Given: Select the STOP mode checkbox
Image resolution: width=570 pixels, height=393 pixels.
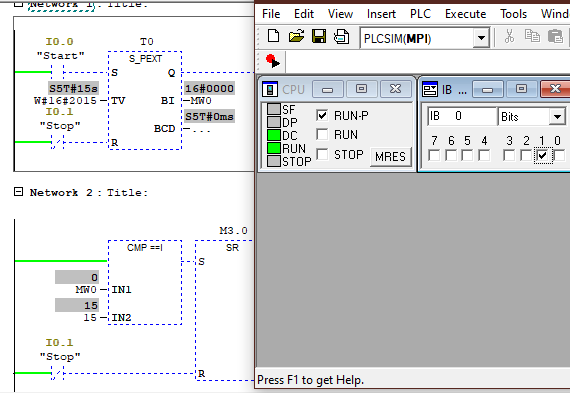Looking at the screenshot, I should coord(322,154).
